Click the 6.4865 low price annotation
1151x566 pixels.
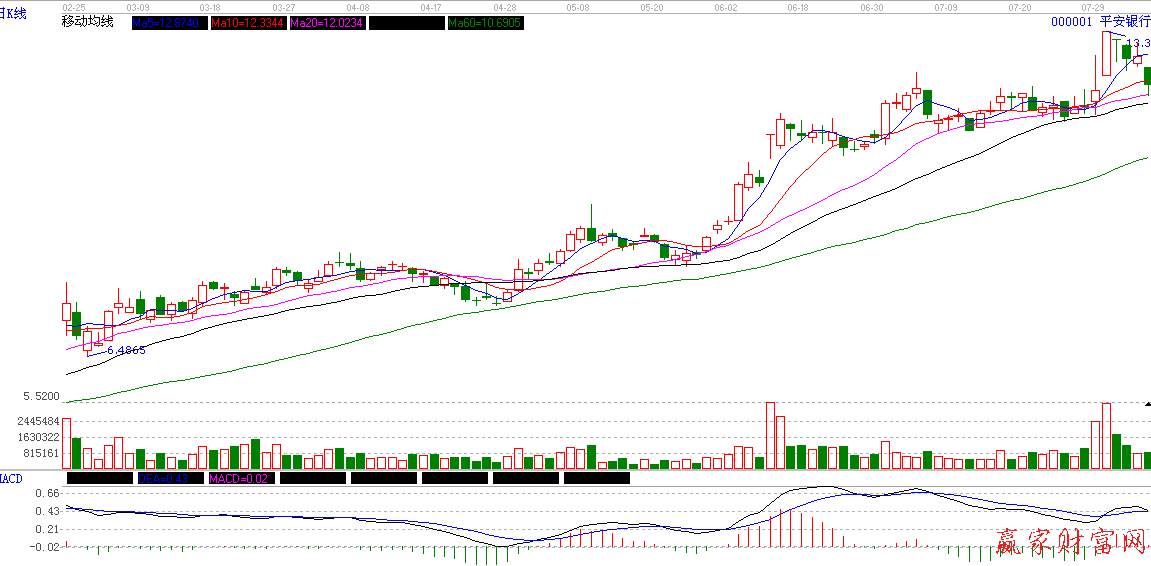pyautogui.click(x=126, y=350)
